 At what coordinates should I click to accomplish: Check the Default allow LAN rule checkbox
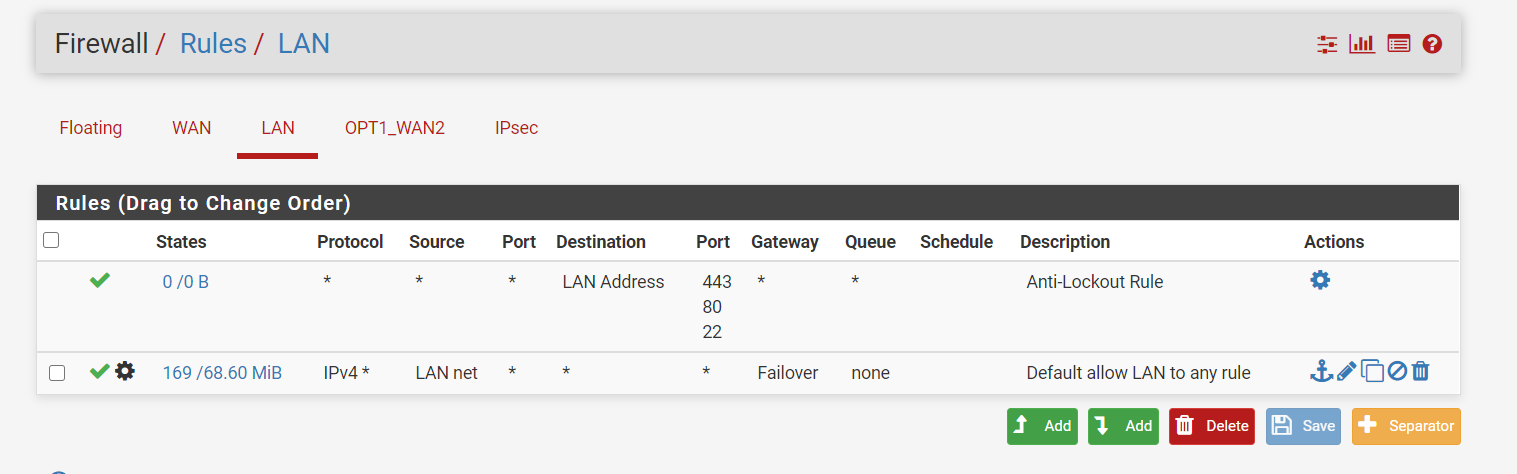(x=57, y=373)
